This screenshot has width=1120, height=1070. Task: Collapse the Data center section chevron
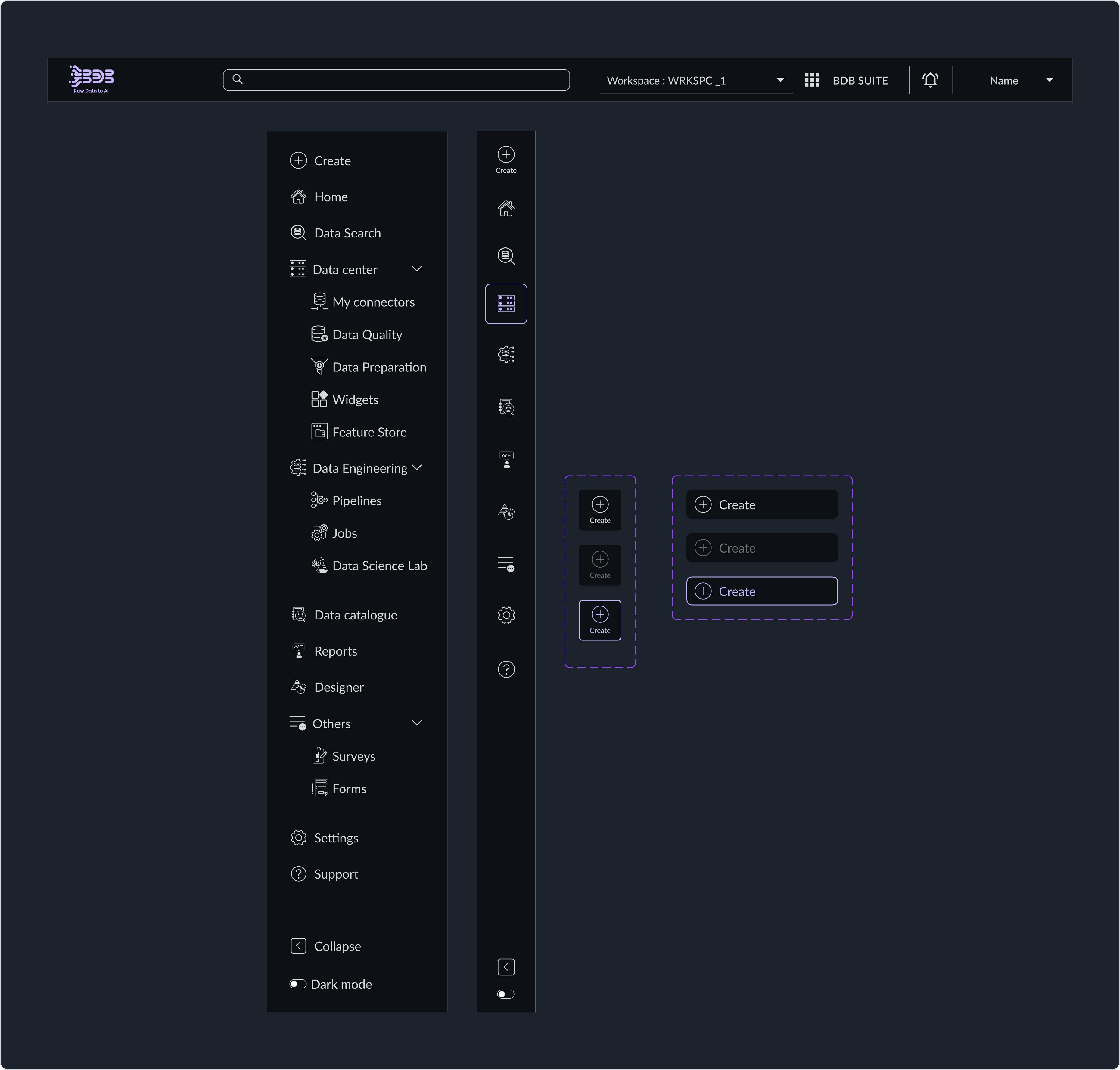(x=416, y=269)
